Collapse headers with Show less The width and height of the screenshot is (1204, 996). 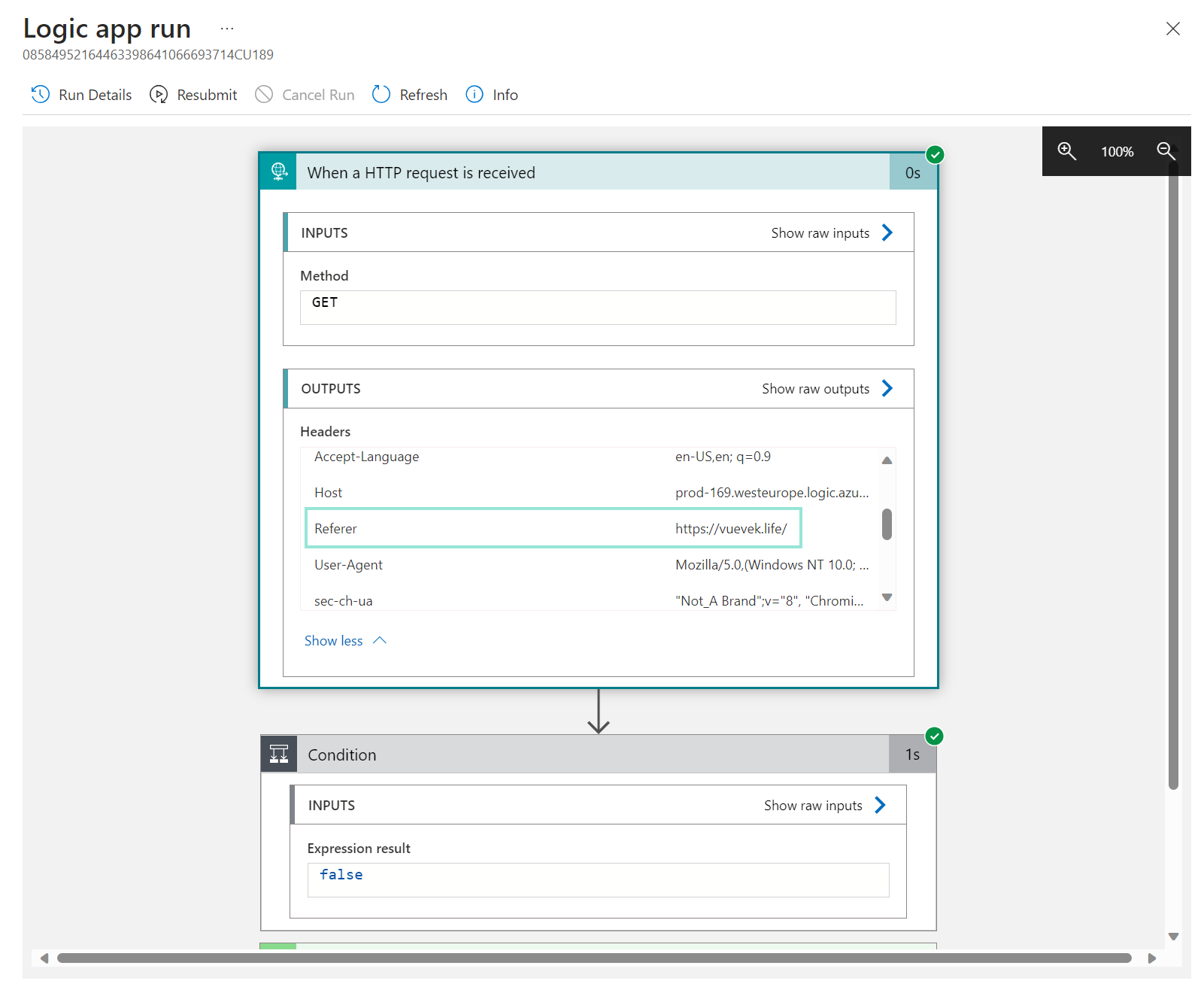345,641
